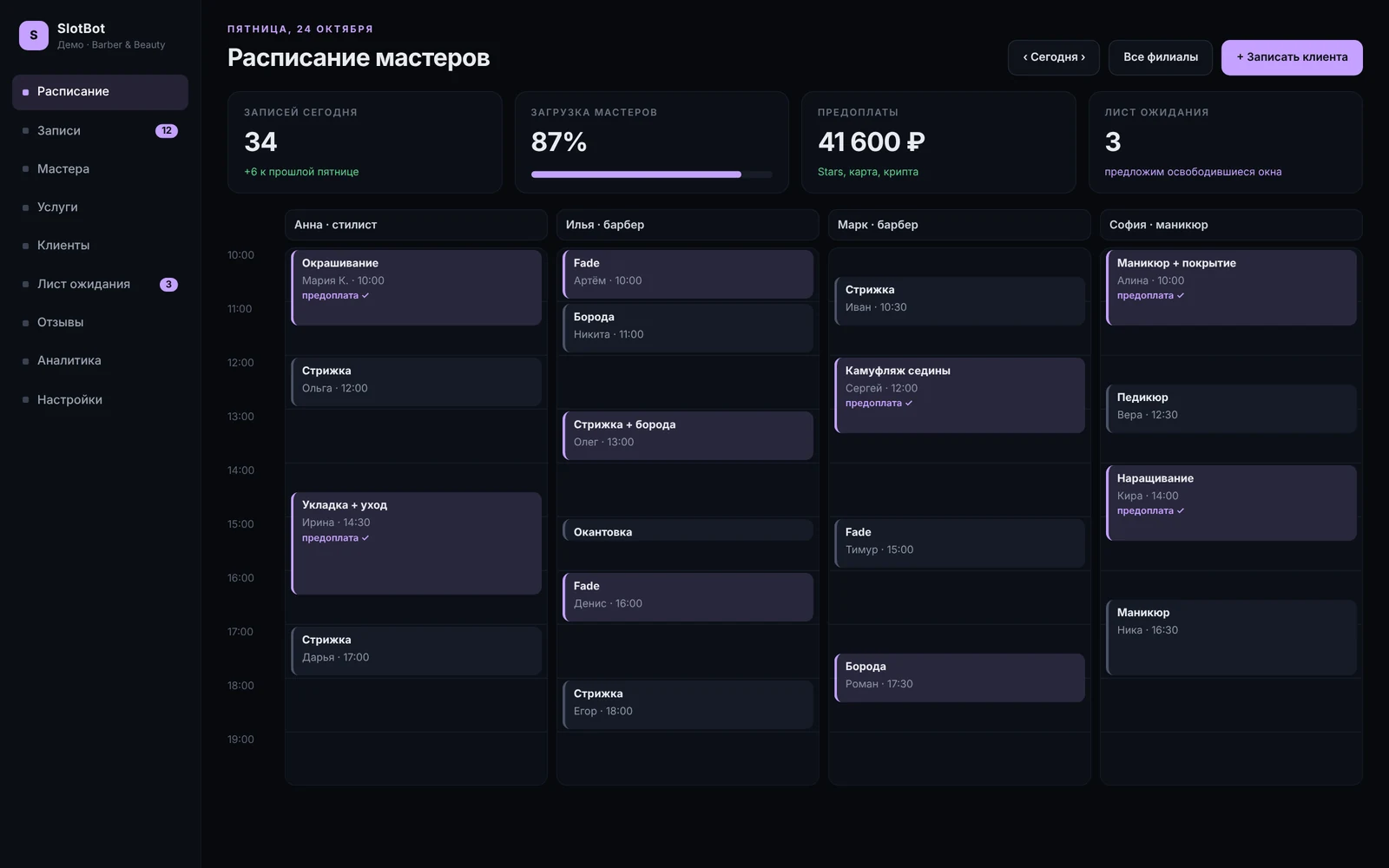The height and width of the screenshot is (868, 1389).
Task: Open Услуги in the sidebar
Action: [x=100, y=207]
